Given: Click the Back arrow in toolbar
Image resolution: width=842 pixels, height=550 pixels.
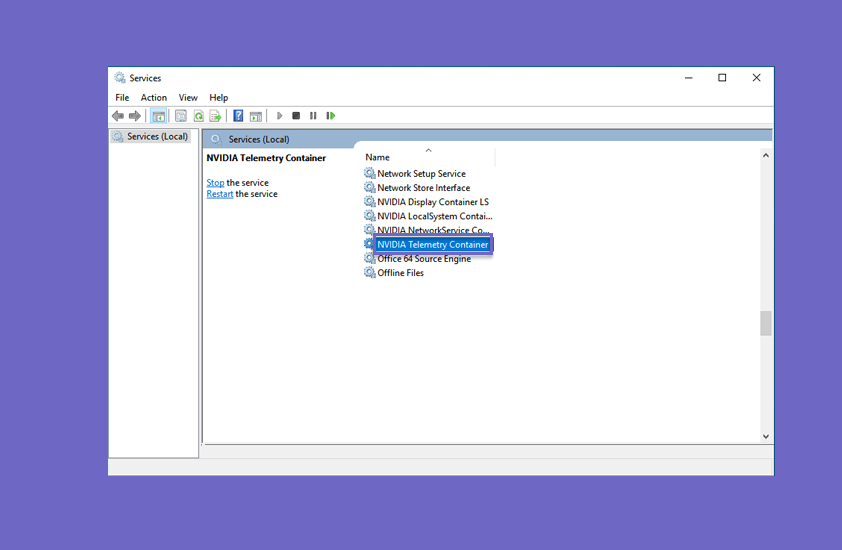Looking at the screenshot, I should tap(118, 115).
